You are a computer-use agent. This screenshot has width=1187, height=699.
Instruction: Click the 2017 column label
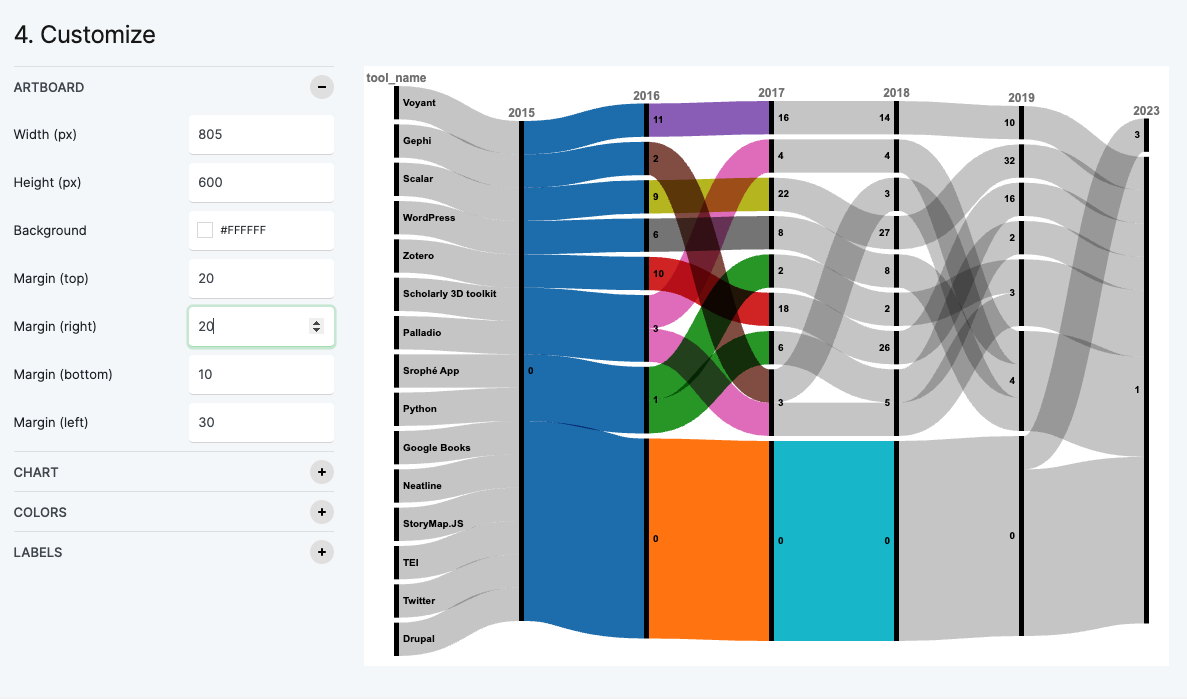771,92
